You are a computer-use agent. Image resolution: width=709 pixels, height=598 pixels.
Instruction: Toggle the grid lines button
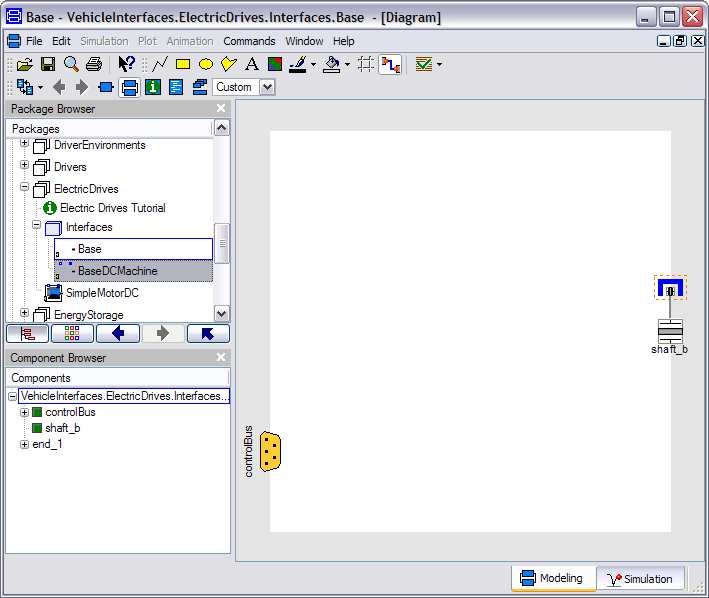tap(365, 64)
